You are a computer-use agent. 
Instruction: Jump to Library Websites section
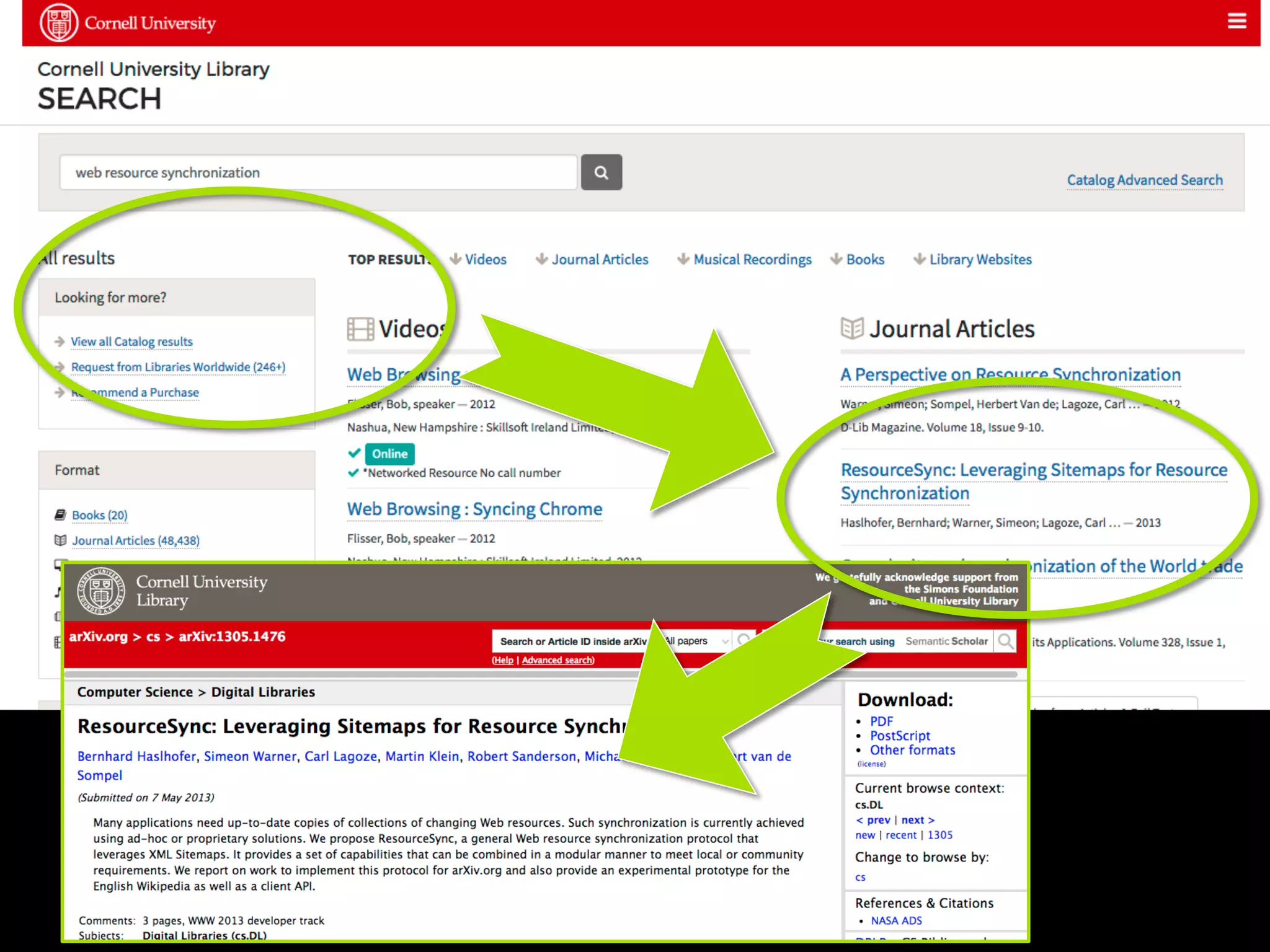[980, 260]
